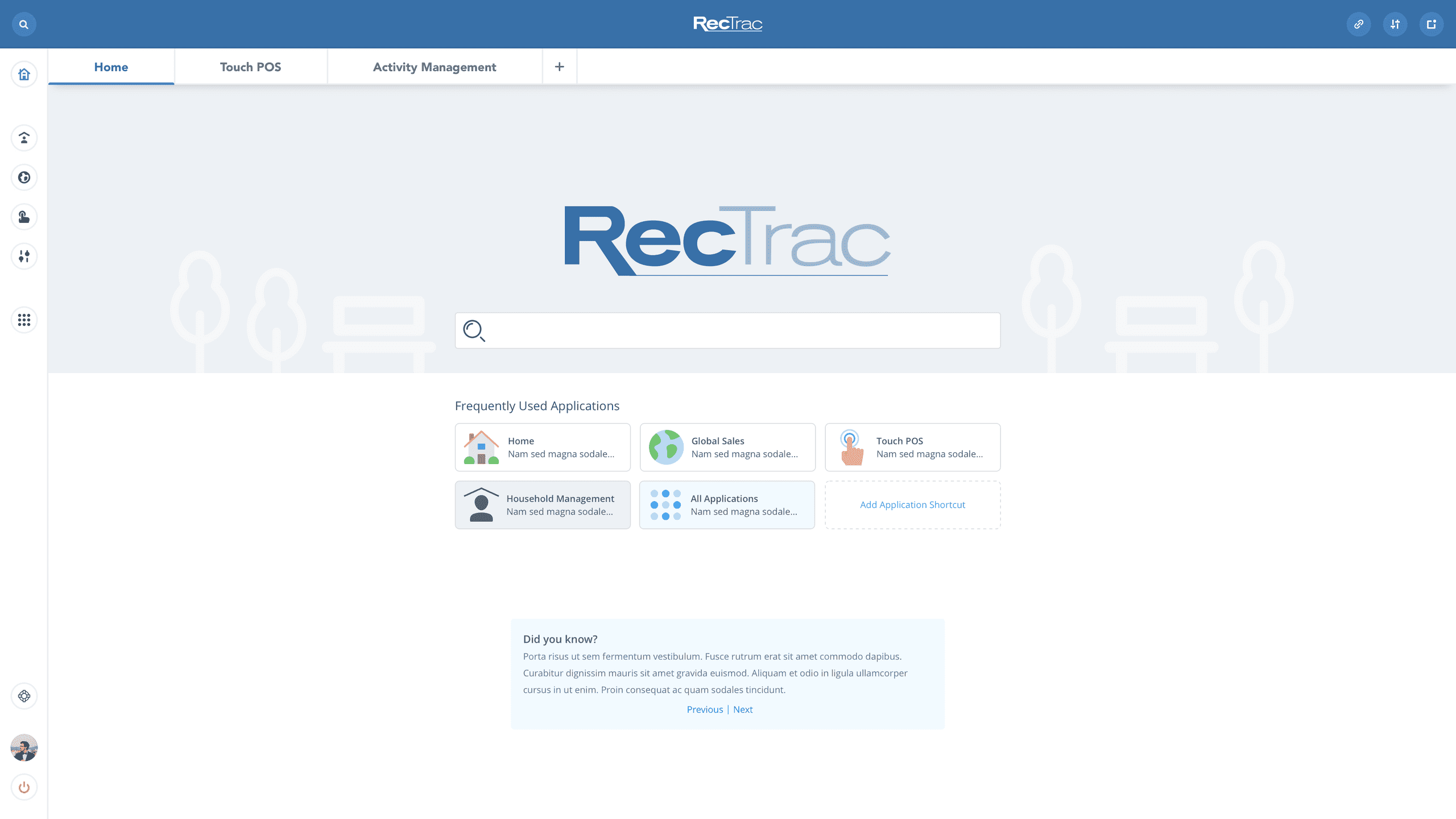Click Add Application Shortcut button

pyautogui.click(x=913, y=504)
